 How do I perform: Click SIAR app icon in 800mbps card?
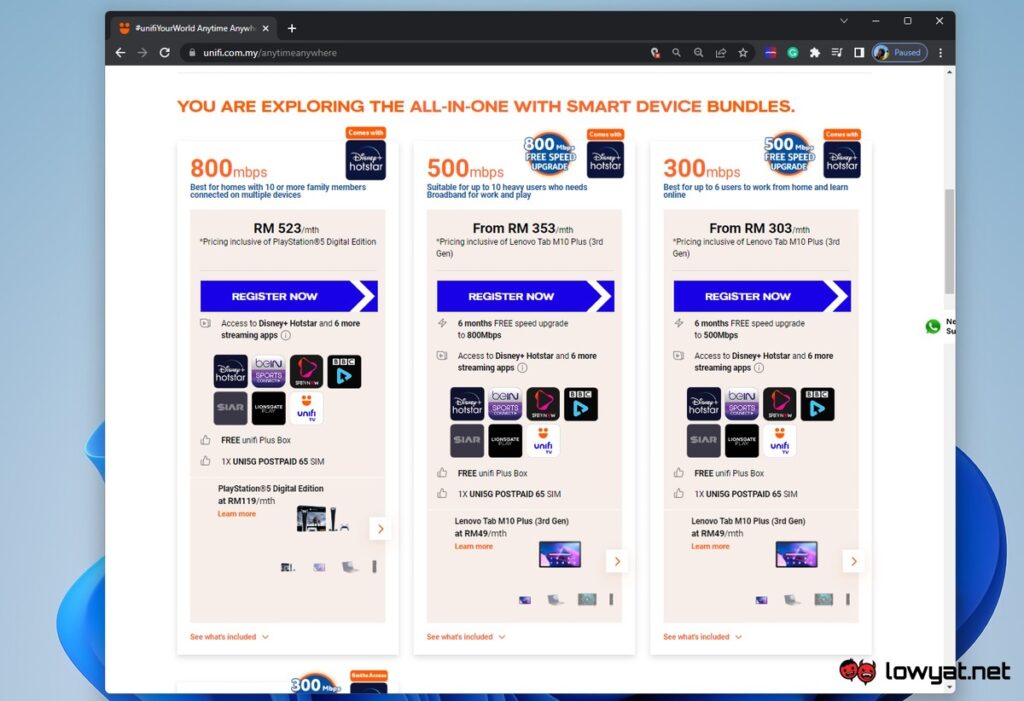[231, 408]
